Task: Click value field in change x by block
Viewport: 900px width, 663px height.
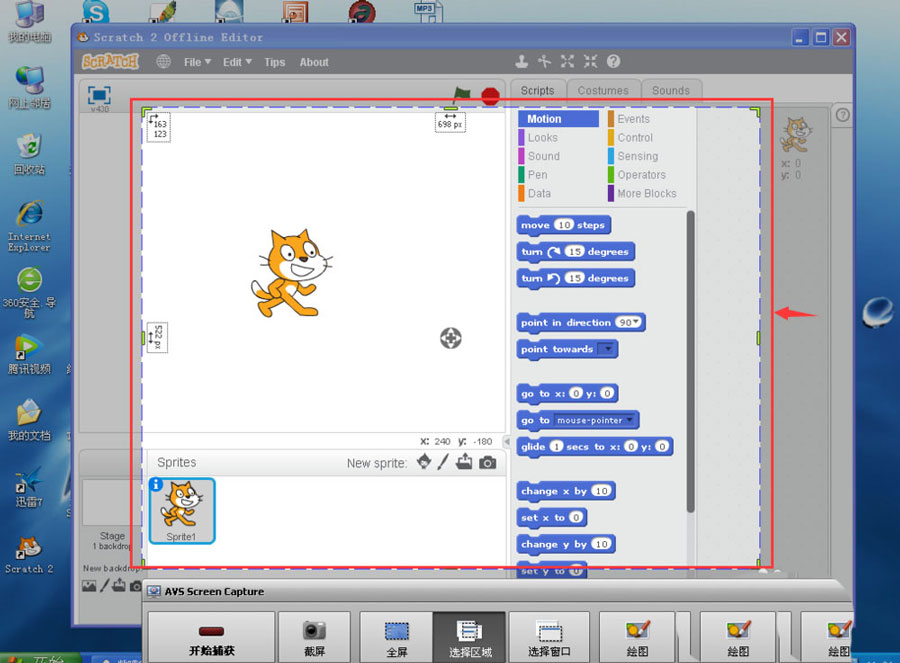Action: (601, 491)
